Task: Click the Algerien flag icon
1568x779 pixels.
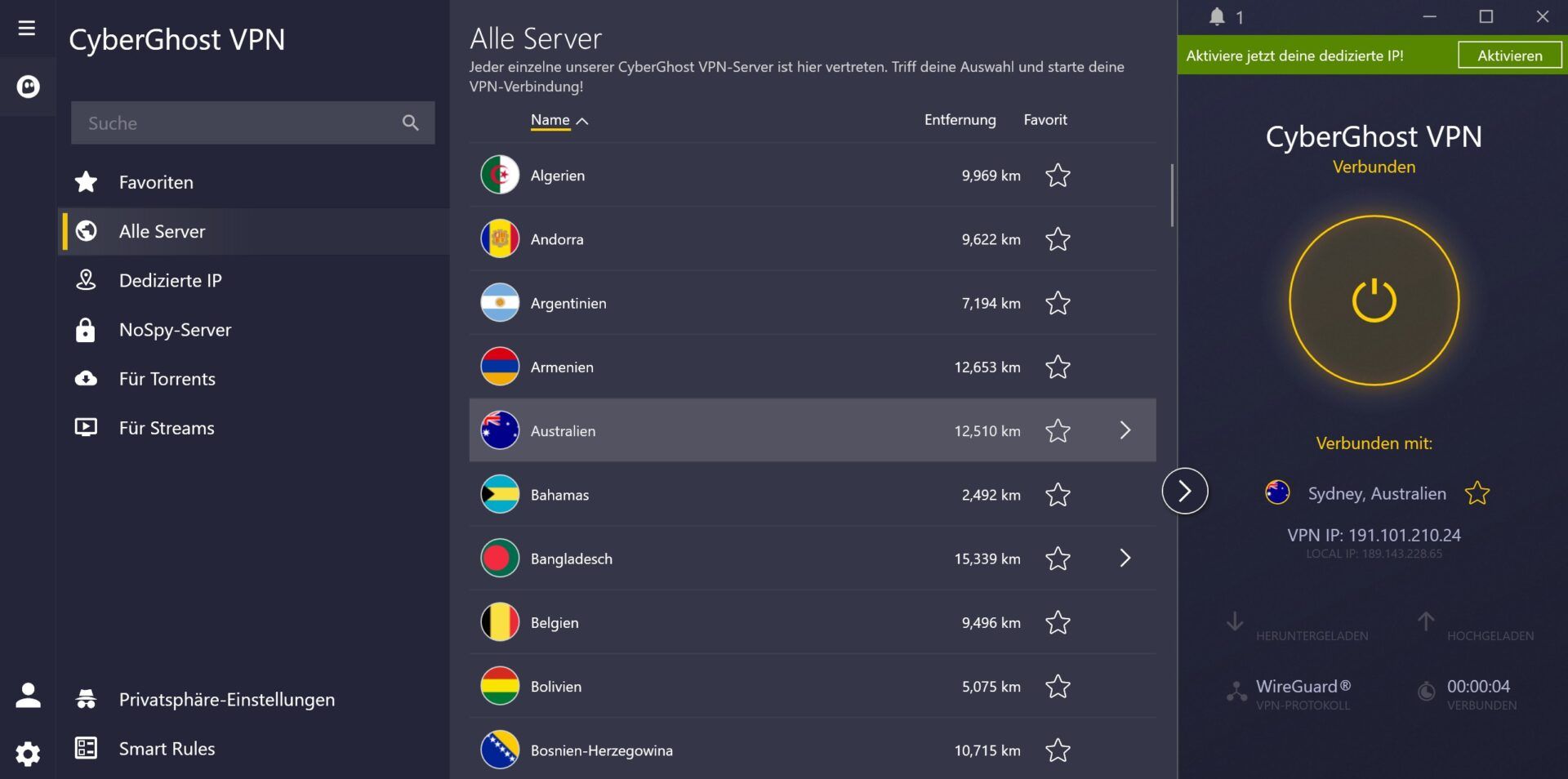Action: click(500, 175)
